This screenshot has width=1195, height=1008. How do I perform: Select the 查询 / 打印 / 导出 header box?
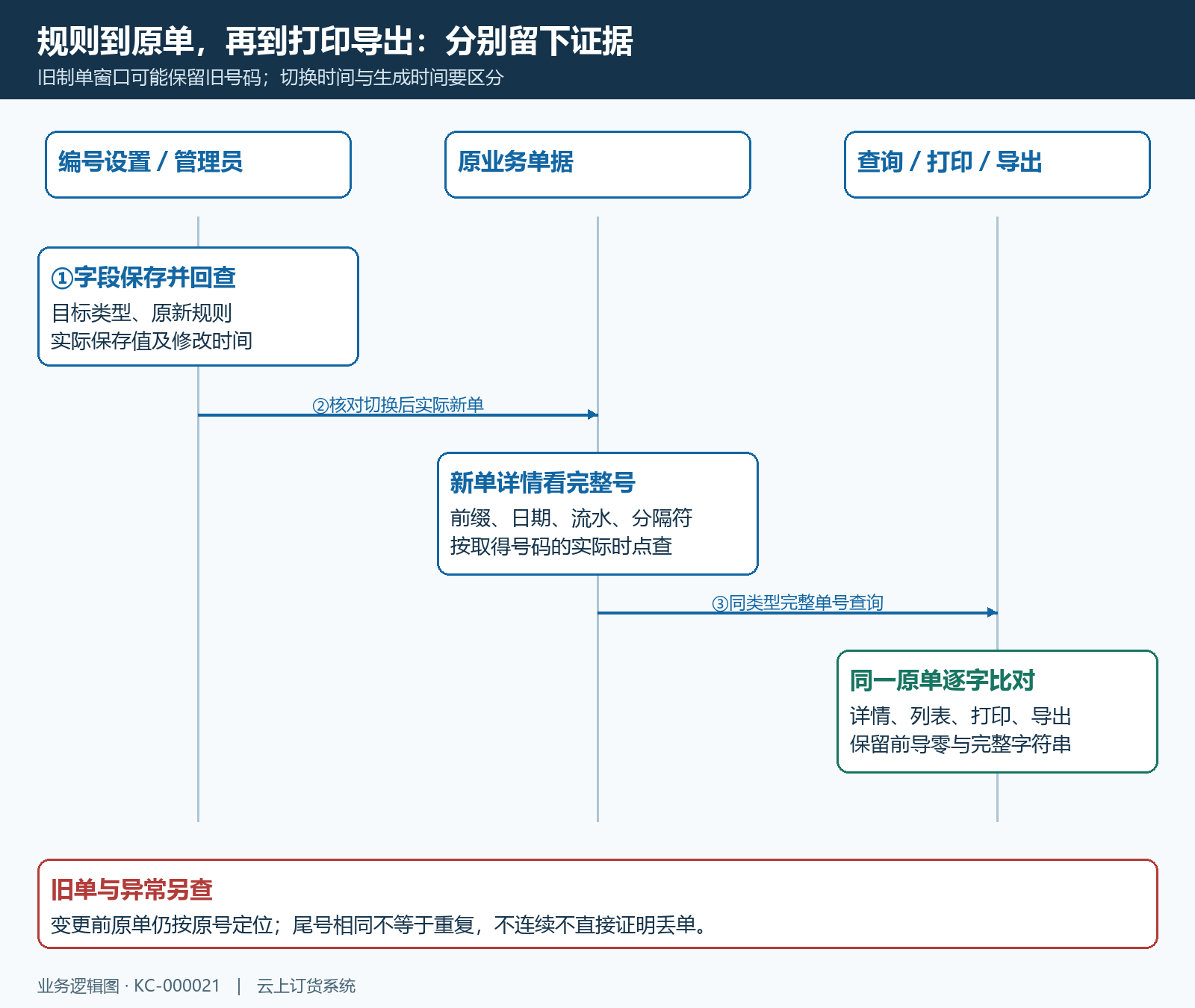pyautogui.click(x=997, y=164)
